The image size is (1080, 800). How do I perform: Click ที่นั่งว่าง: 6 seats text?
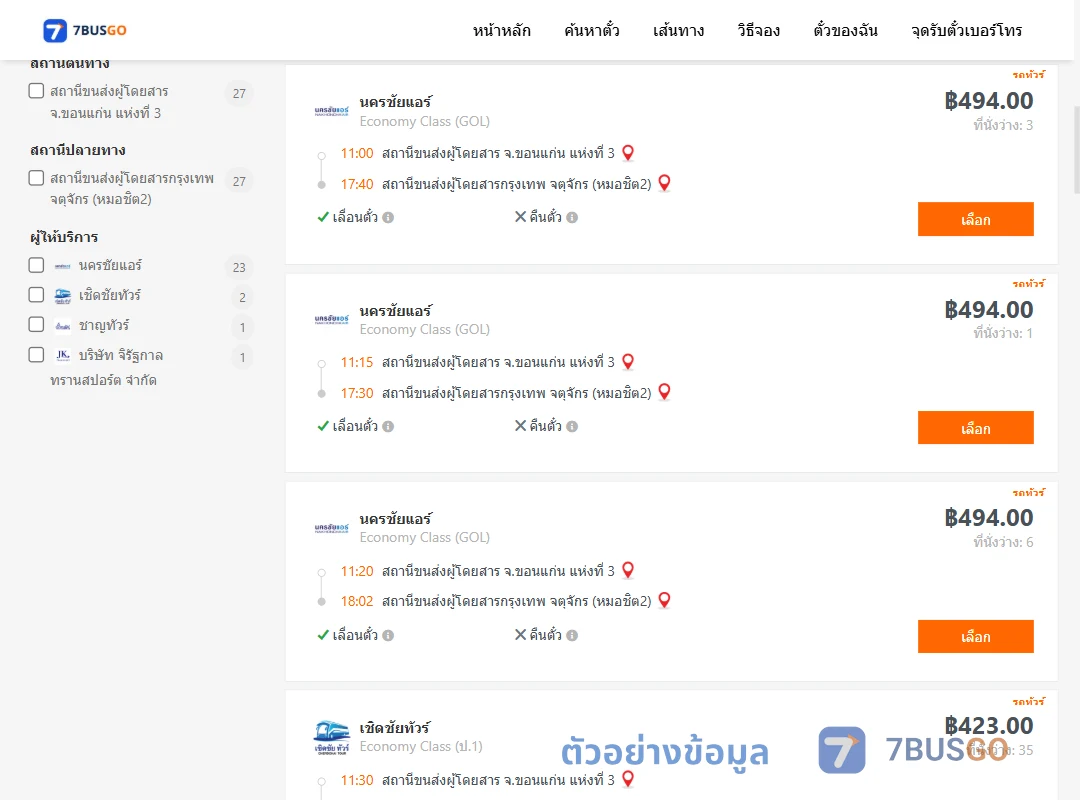(x=1003, y=542)
